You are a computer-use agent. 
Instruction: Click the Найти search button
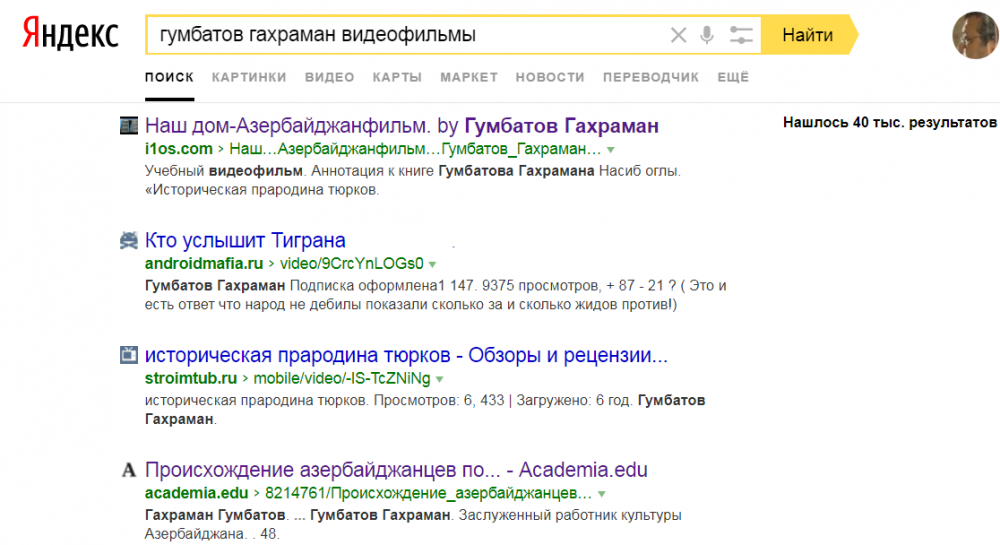tap(808, 35)
